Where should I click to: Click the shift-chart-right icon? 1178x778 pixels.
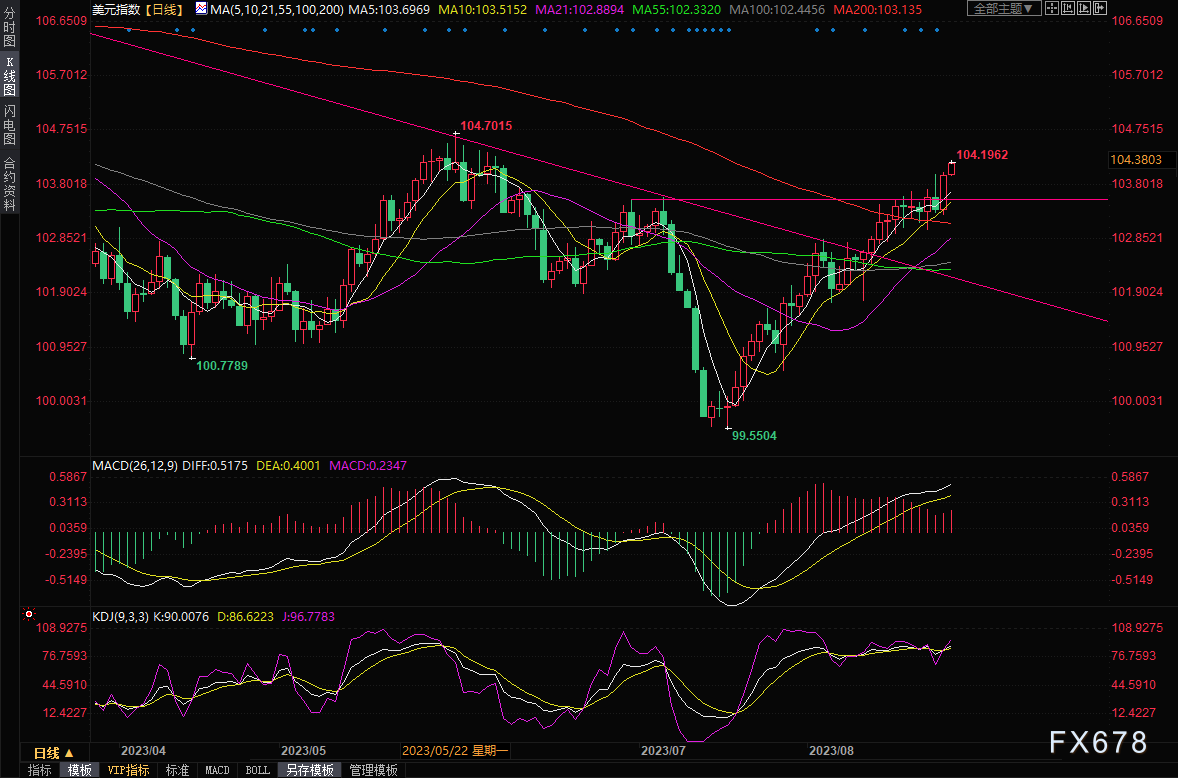coord(1100,8)
